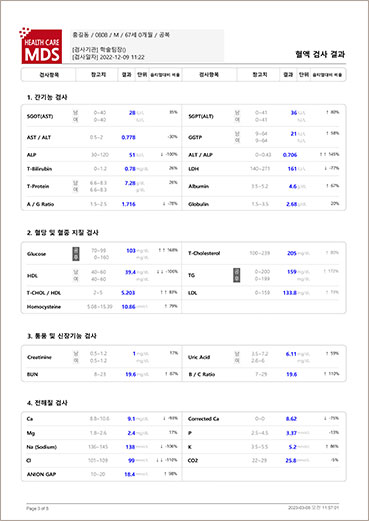
Task: Select the first 검사항목 column header
Action: pos(49,75)
